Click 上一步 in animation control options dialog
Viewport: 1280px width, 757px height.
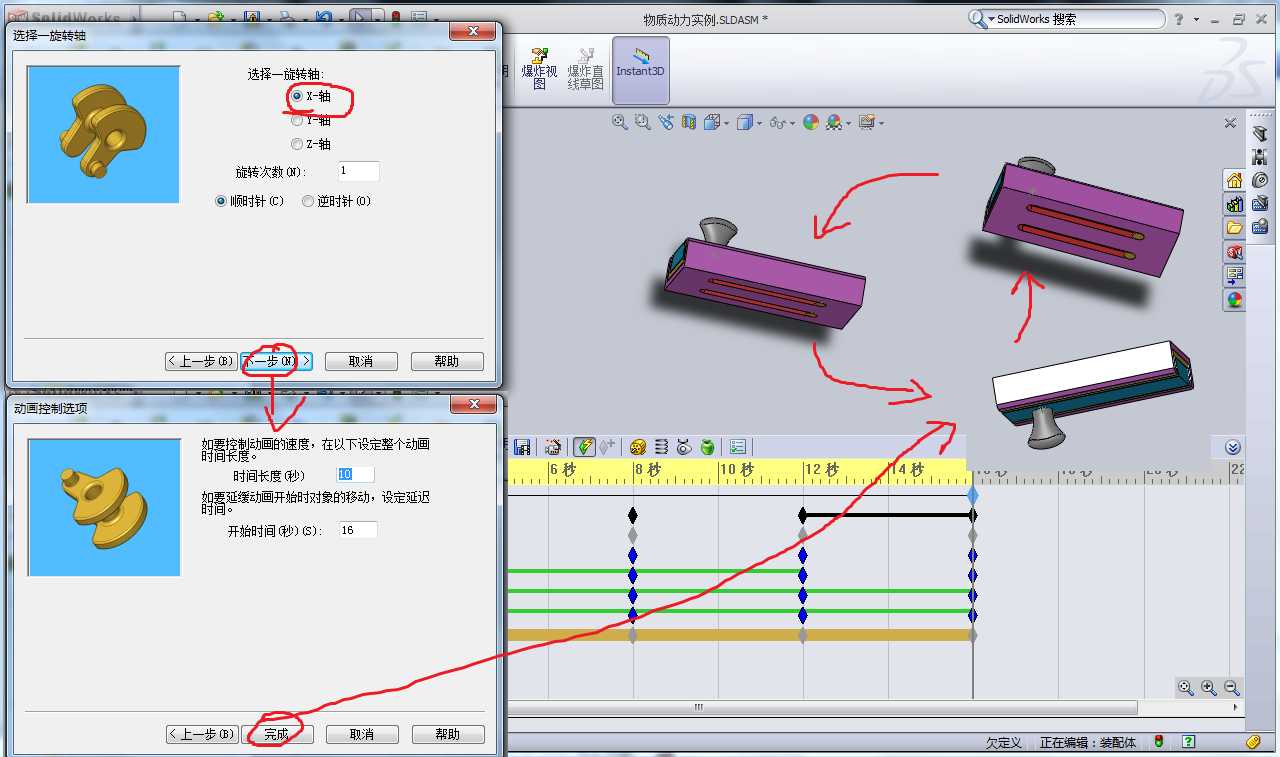[x=202, y=734]
